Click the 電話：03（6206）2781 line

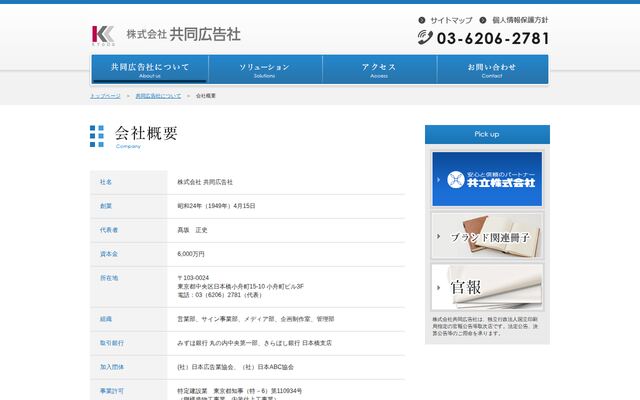[x=220, y=295]
